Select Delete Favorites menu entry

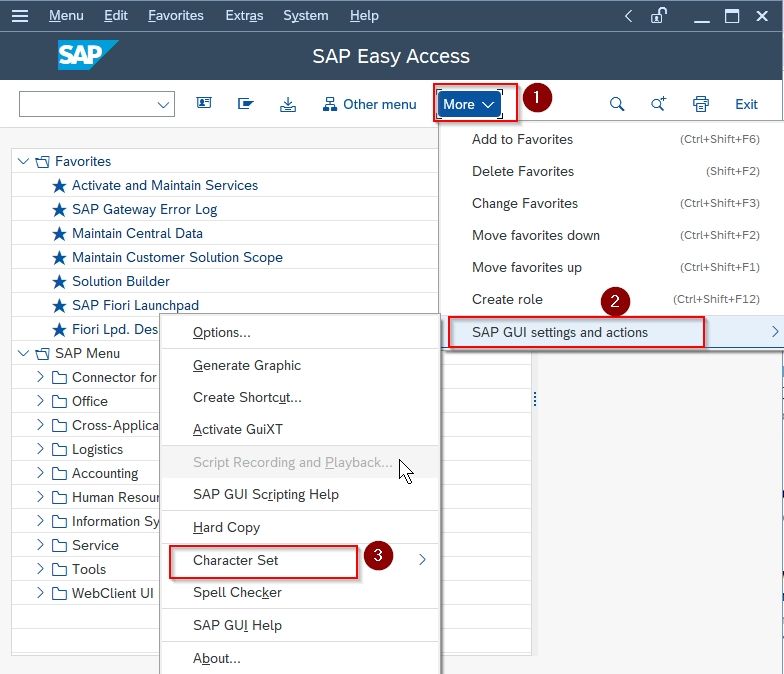611,171
